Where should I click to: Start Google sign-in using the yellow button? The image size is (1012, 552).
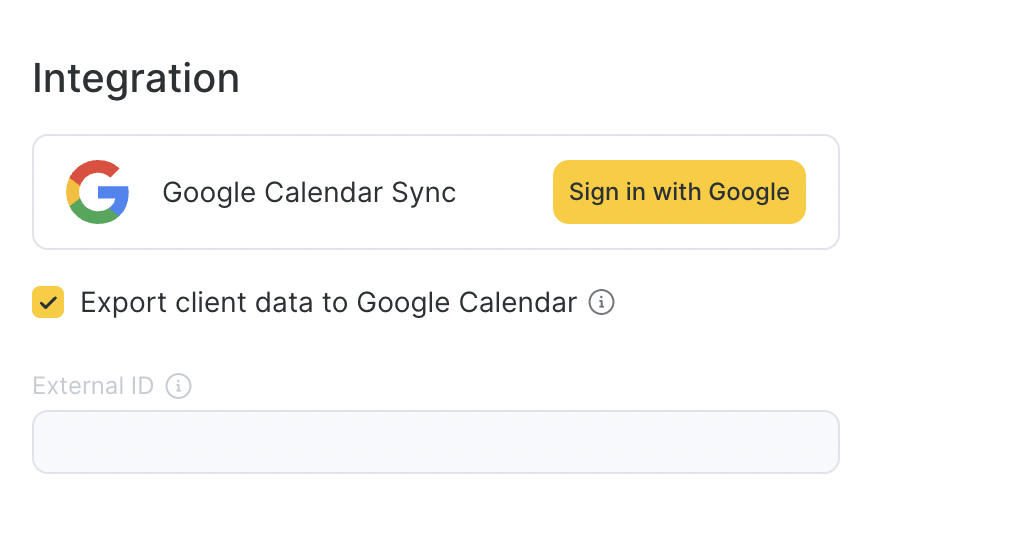click(679, 192)
